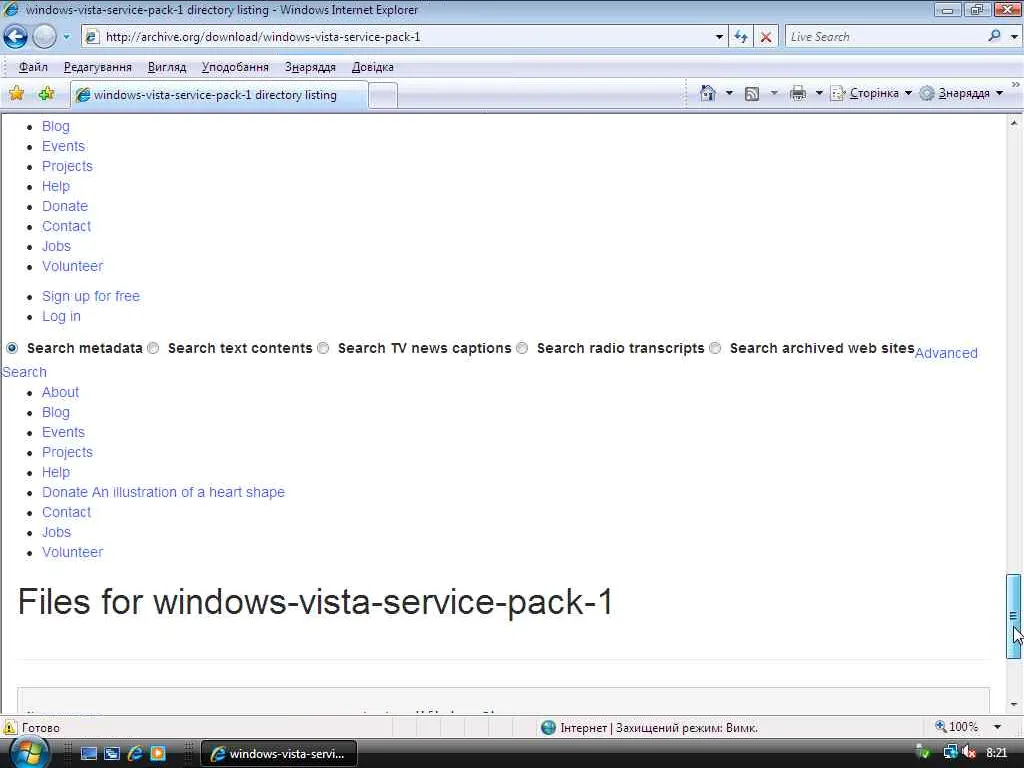Open the upper Projects link
This screenshot has height=768, width=1024.
pos(67,166)
